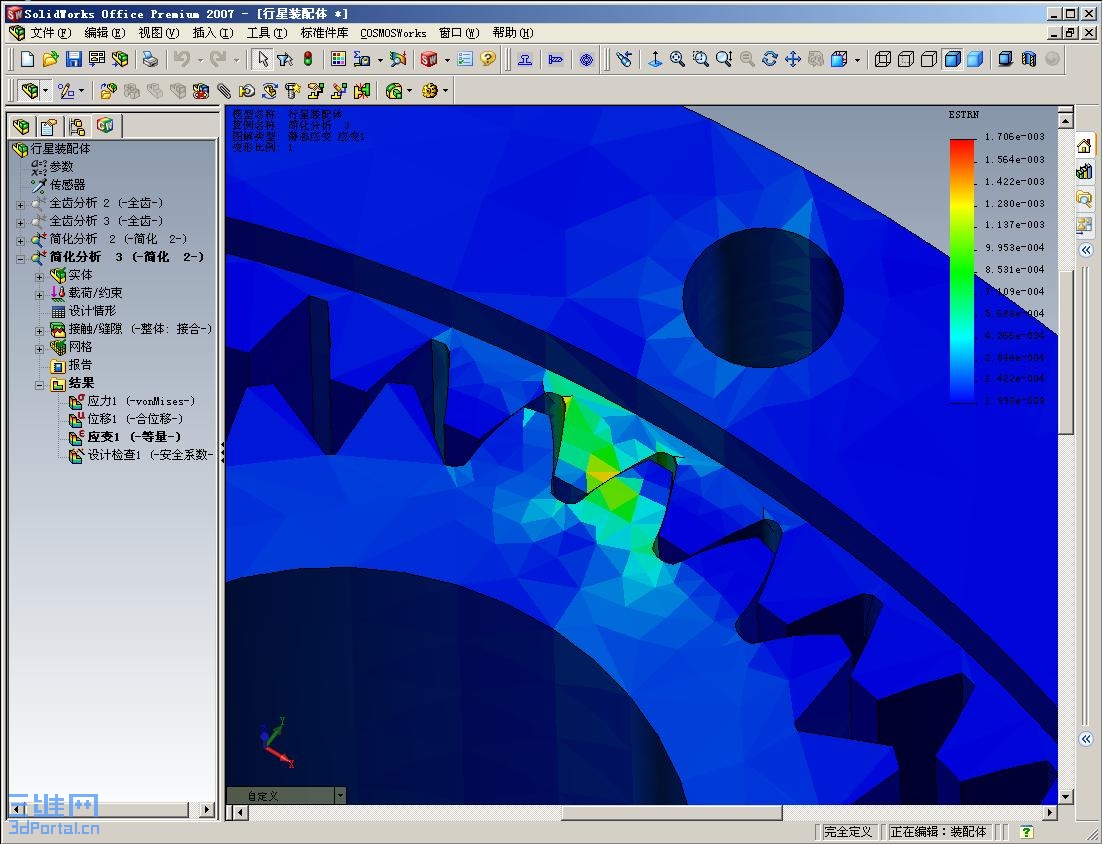Collapse the 结果 folder
The width and height of the screenshot is (1102, 844).
39,385
